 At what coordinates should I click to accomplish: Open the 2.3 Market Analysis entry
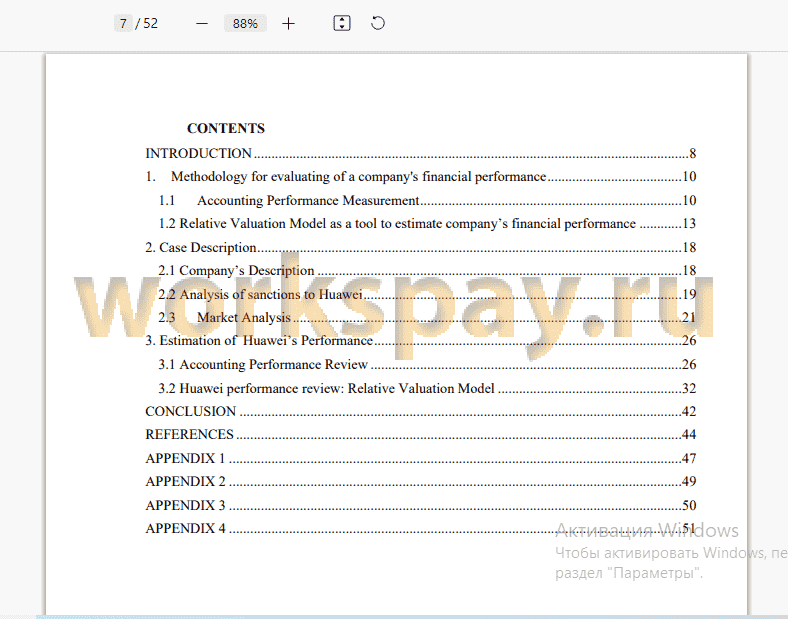pyautogui.click(x=427, y=317)
